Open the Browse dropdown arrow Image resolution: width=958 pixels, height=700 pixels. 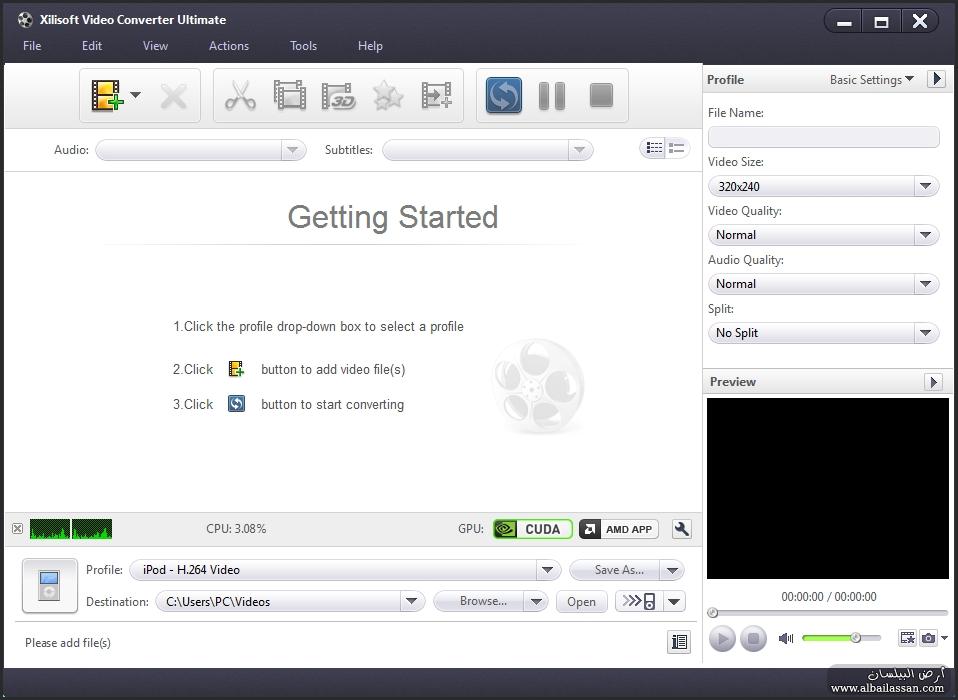tap(536, 601)
